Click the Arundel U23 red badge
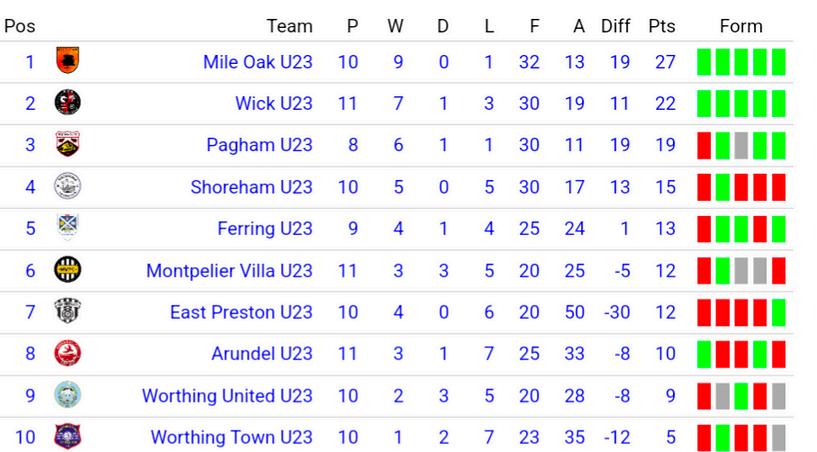 tap(67, 353)
